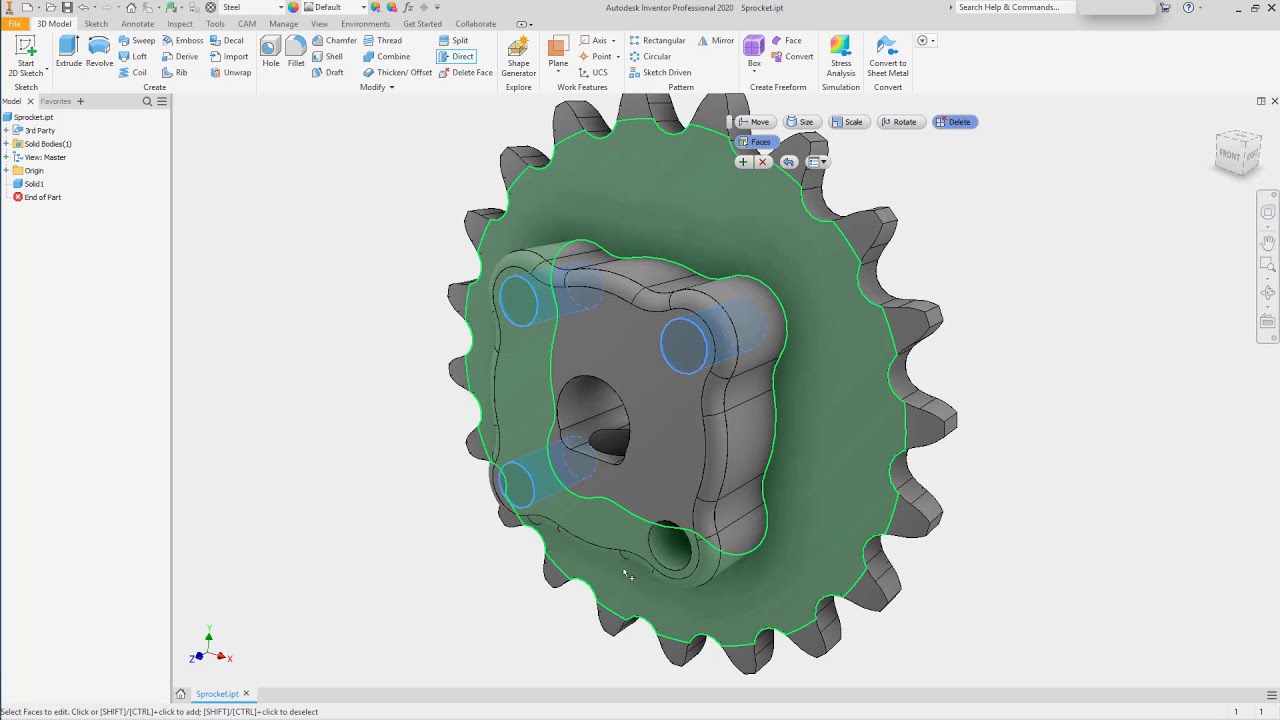This screenshot has width=1280, height=720.
Task: Open Stress Analysis simulation
Action: pos(841,56)
